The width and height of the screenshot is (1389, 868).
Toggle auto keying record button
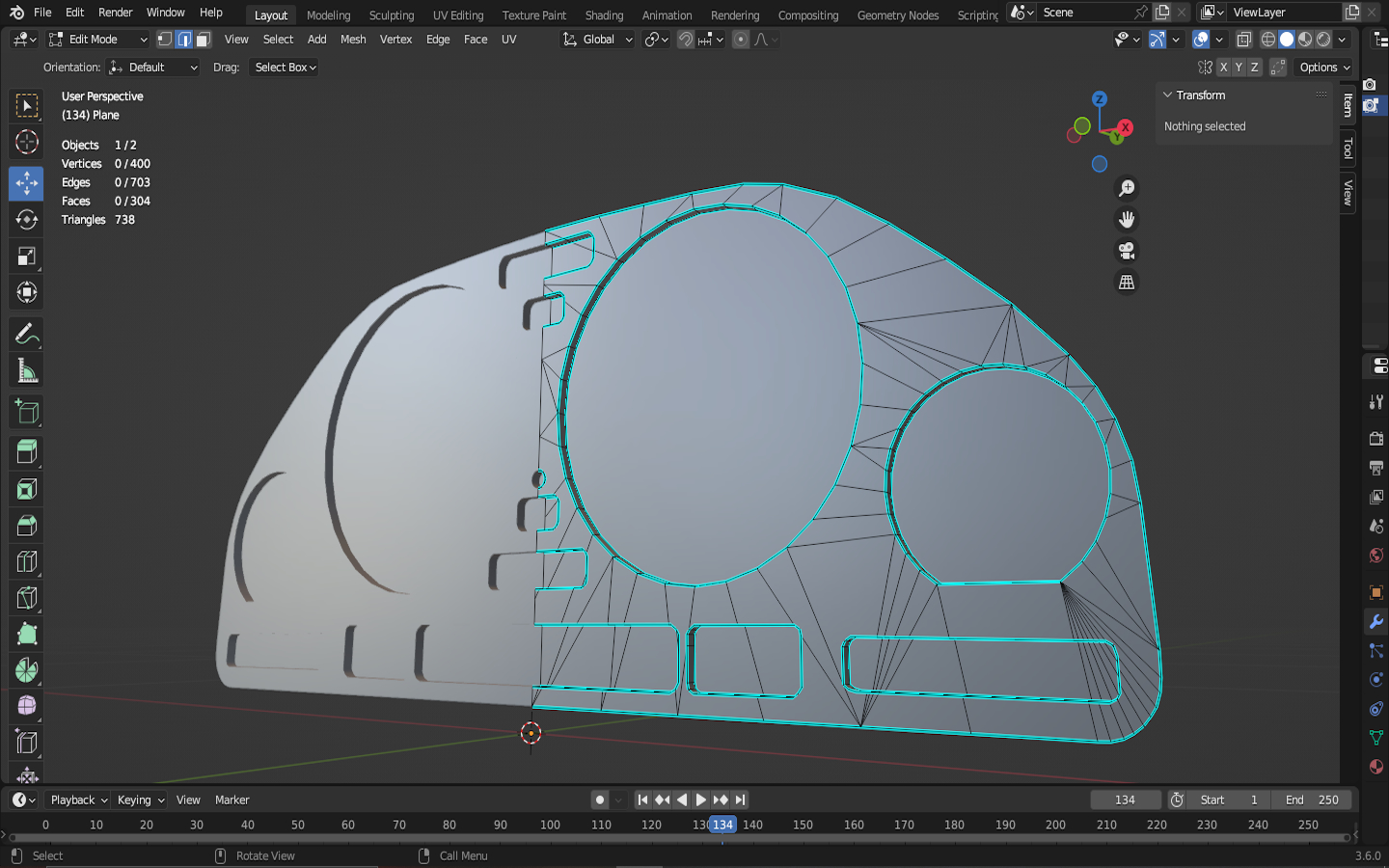[600, 800]
